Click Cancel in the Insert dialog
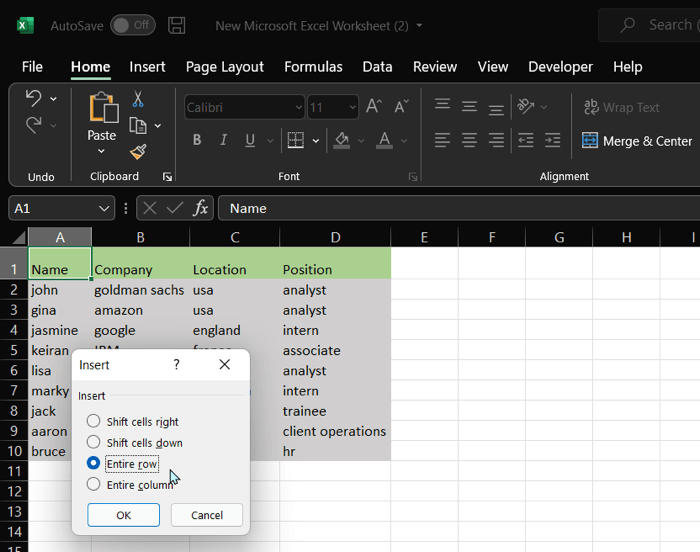The image size is (700, 552). click(207, 515)
